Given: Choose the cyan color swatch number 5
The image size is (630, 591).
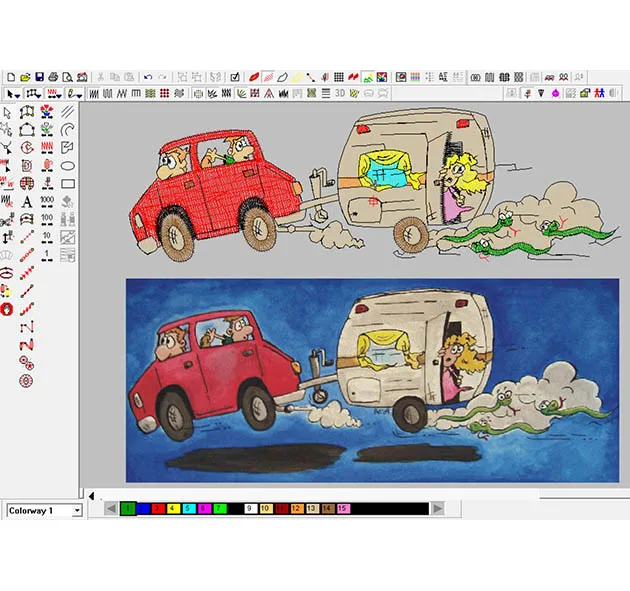Looking at the screenshot, I should click(188, 509).
